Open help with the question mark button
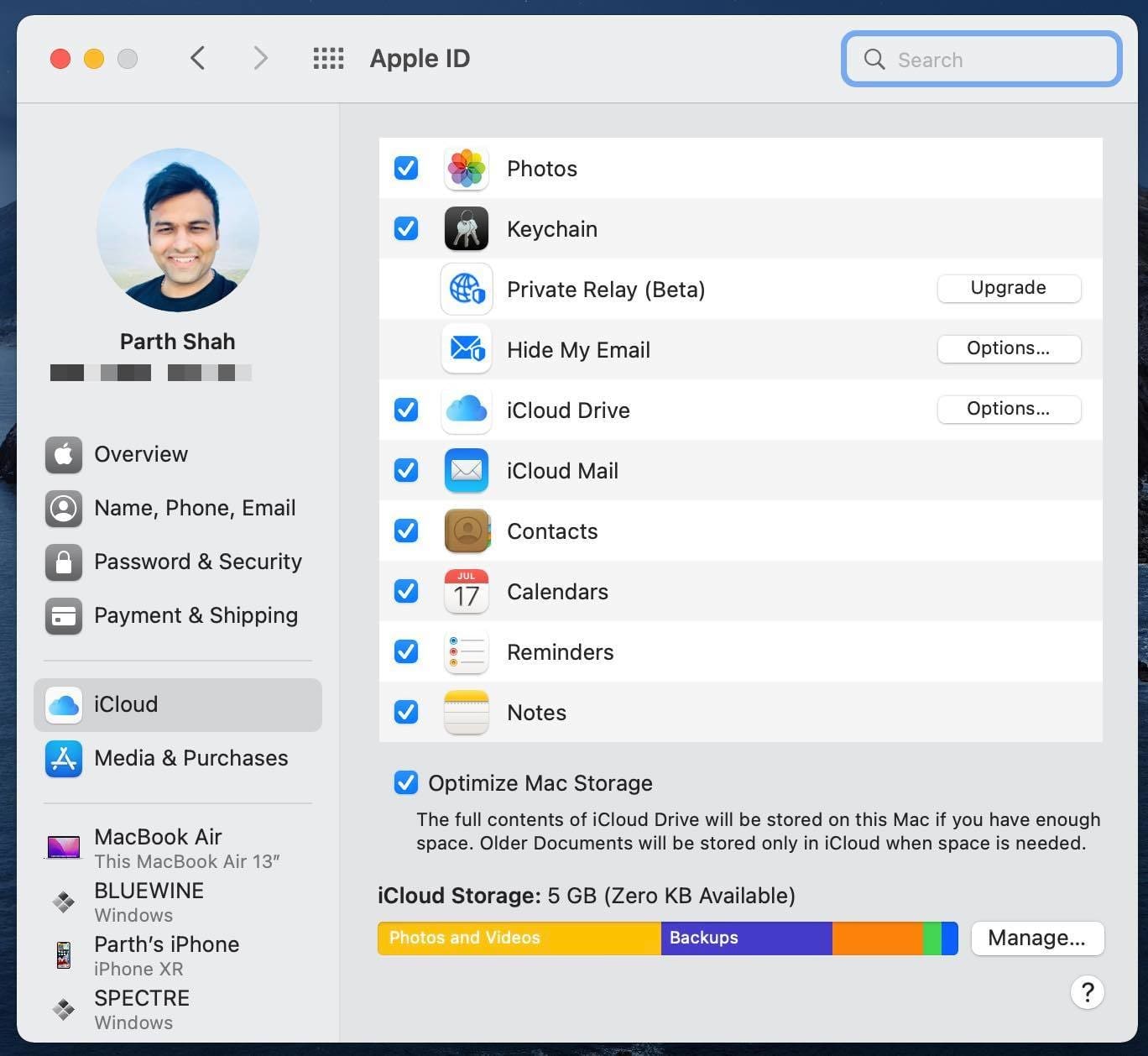 point(1088,992)
